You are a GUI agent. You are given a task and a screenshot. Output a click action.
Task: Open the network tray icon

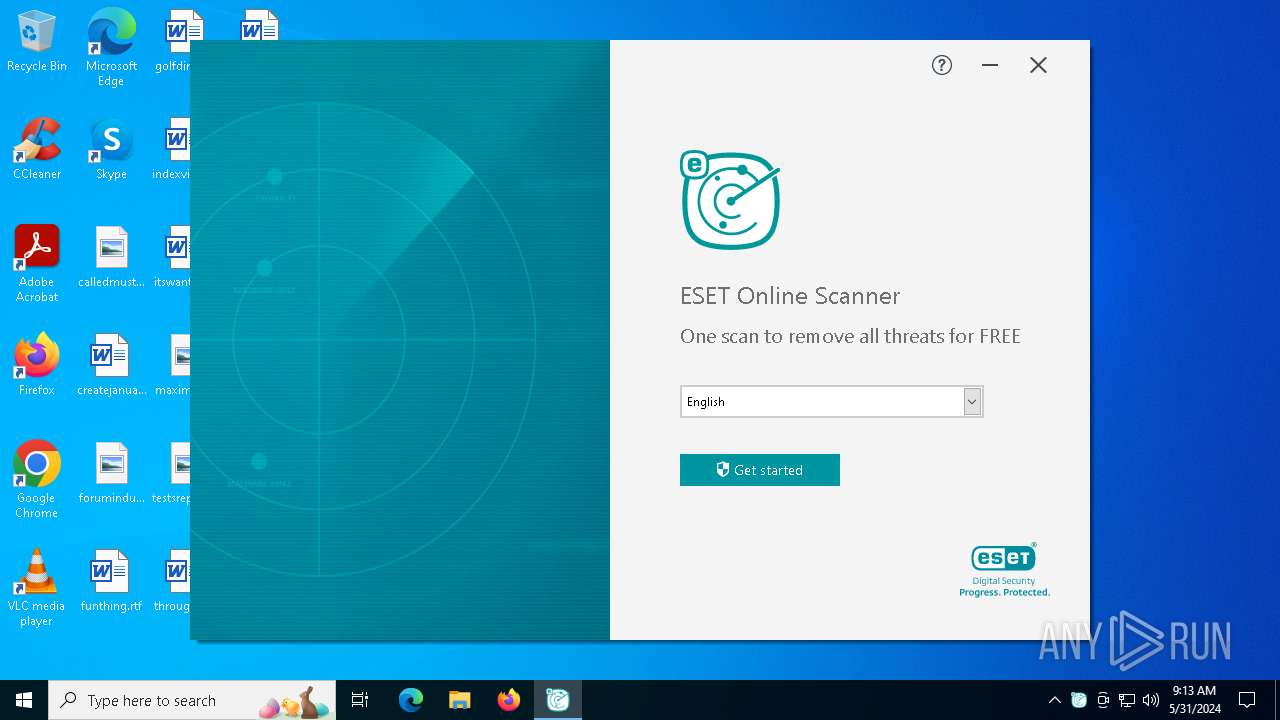pos(1127,700)
